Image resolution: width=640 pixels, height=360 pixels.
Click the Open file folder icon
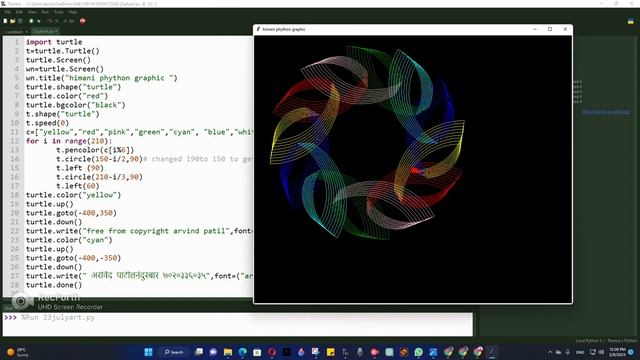point(13,21)
